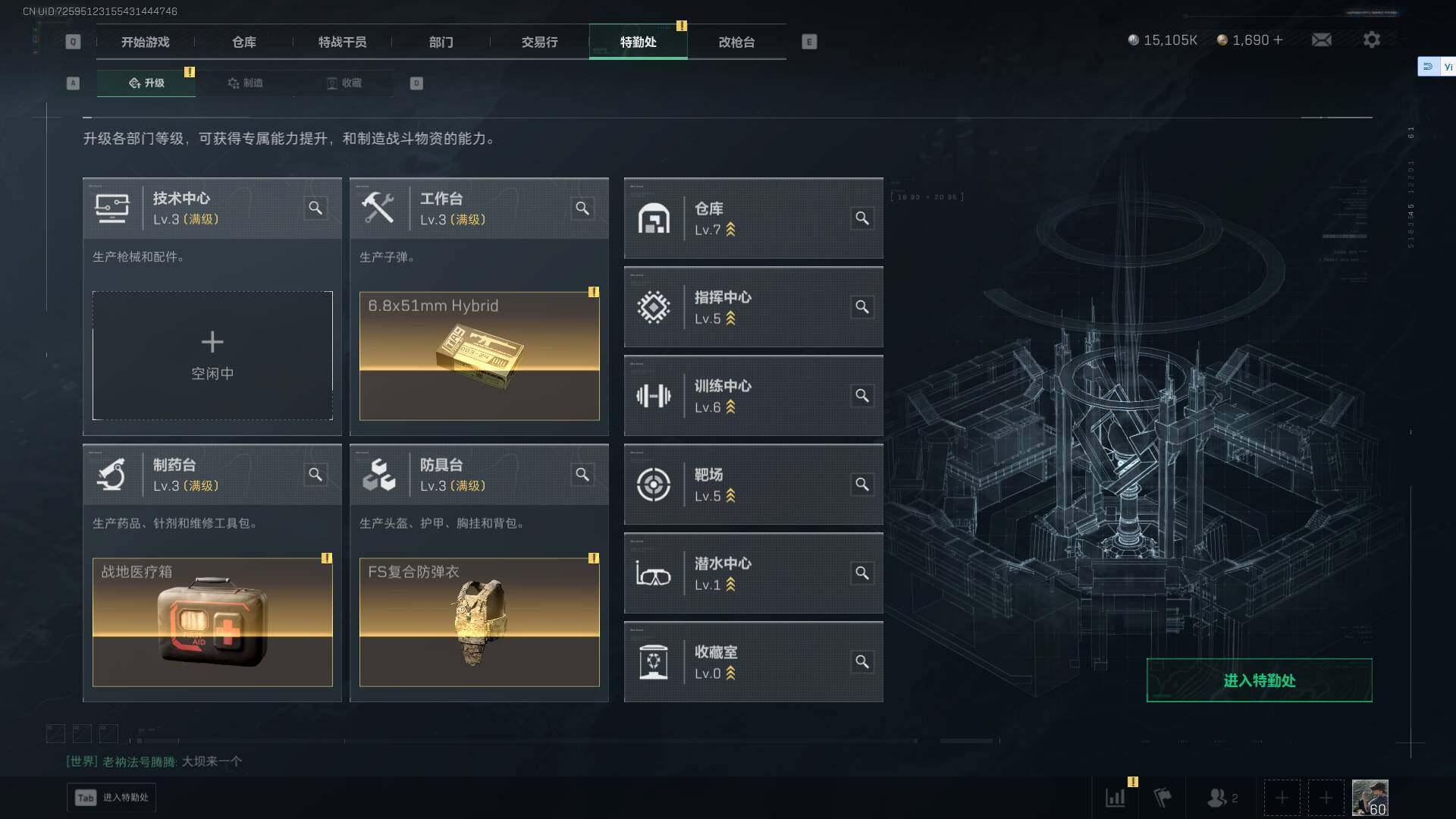
Task: Inspect 训练中心 with its magnifier icon
Action: coord(862,396)
